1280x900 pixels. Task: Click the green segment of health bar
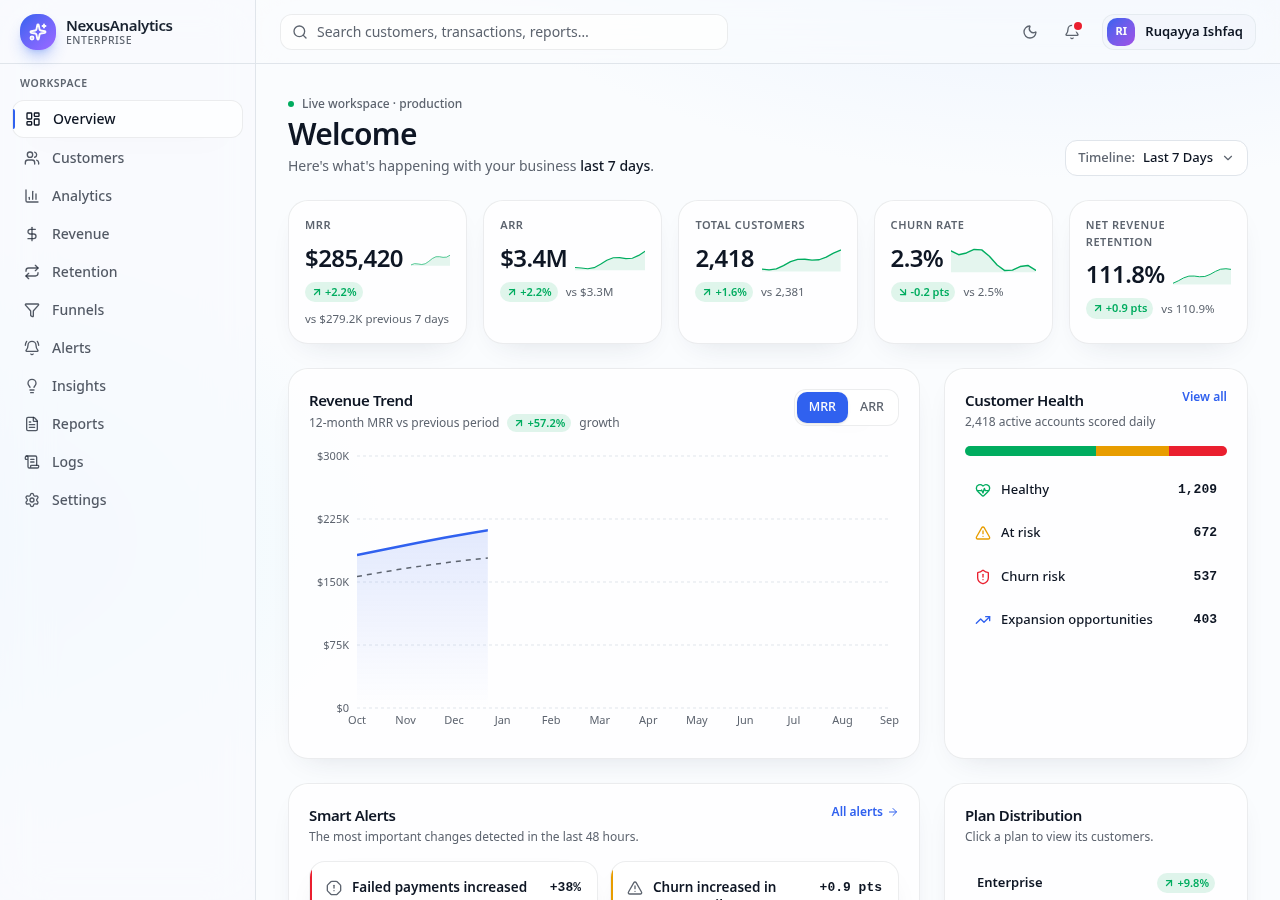pyautogui.click(x=1030, y=451)
